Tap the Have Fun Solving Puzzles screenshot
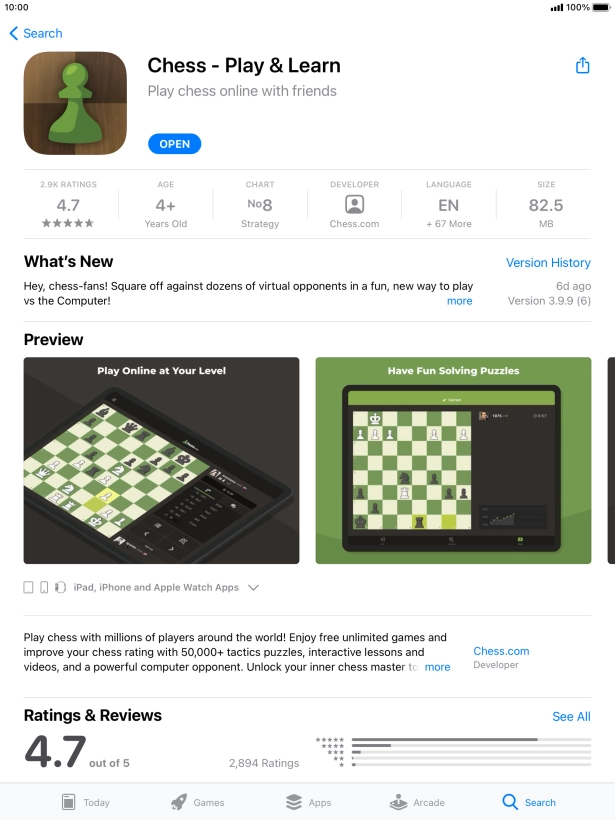 point(453,460)
